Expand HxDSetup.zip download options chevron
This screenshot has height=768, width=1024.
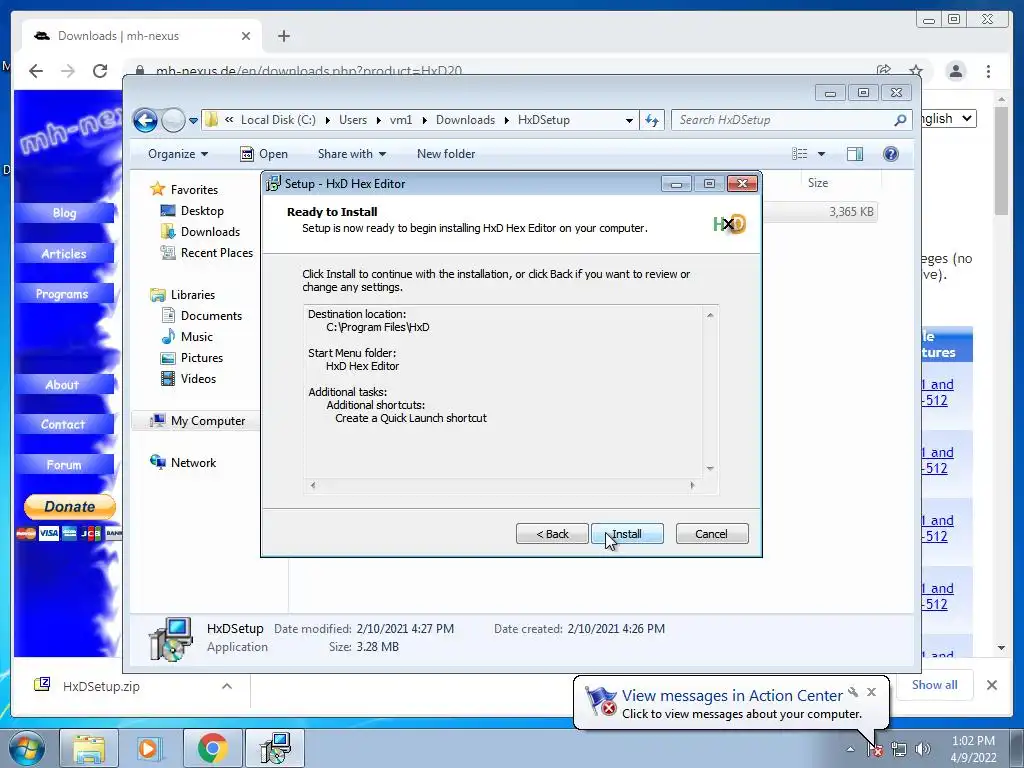[227, 686]
